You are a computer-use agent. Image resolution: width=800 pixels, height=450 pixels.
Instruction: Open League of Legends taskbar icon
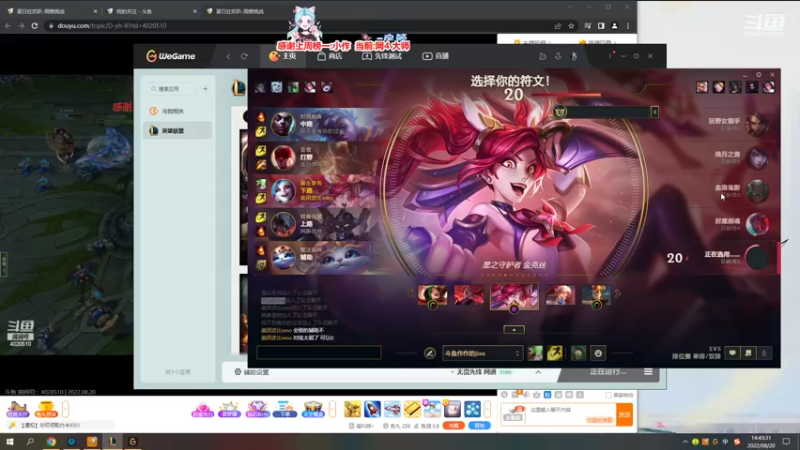(112, 441)
